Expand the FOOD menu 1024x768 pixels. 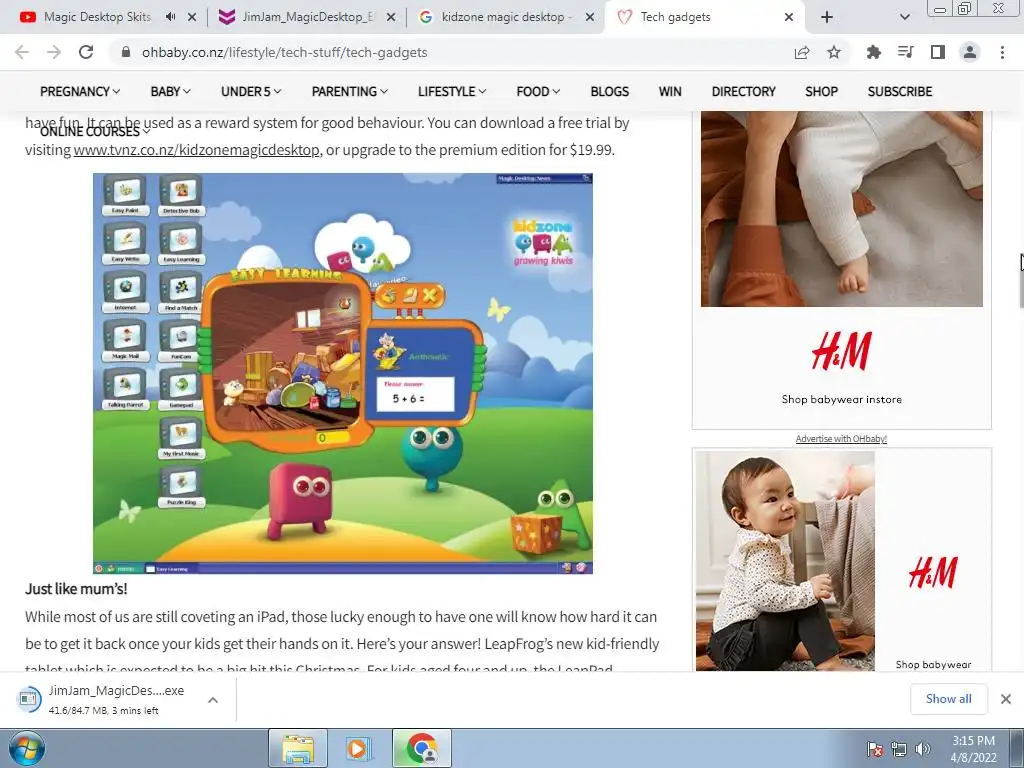pos(538,91)
